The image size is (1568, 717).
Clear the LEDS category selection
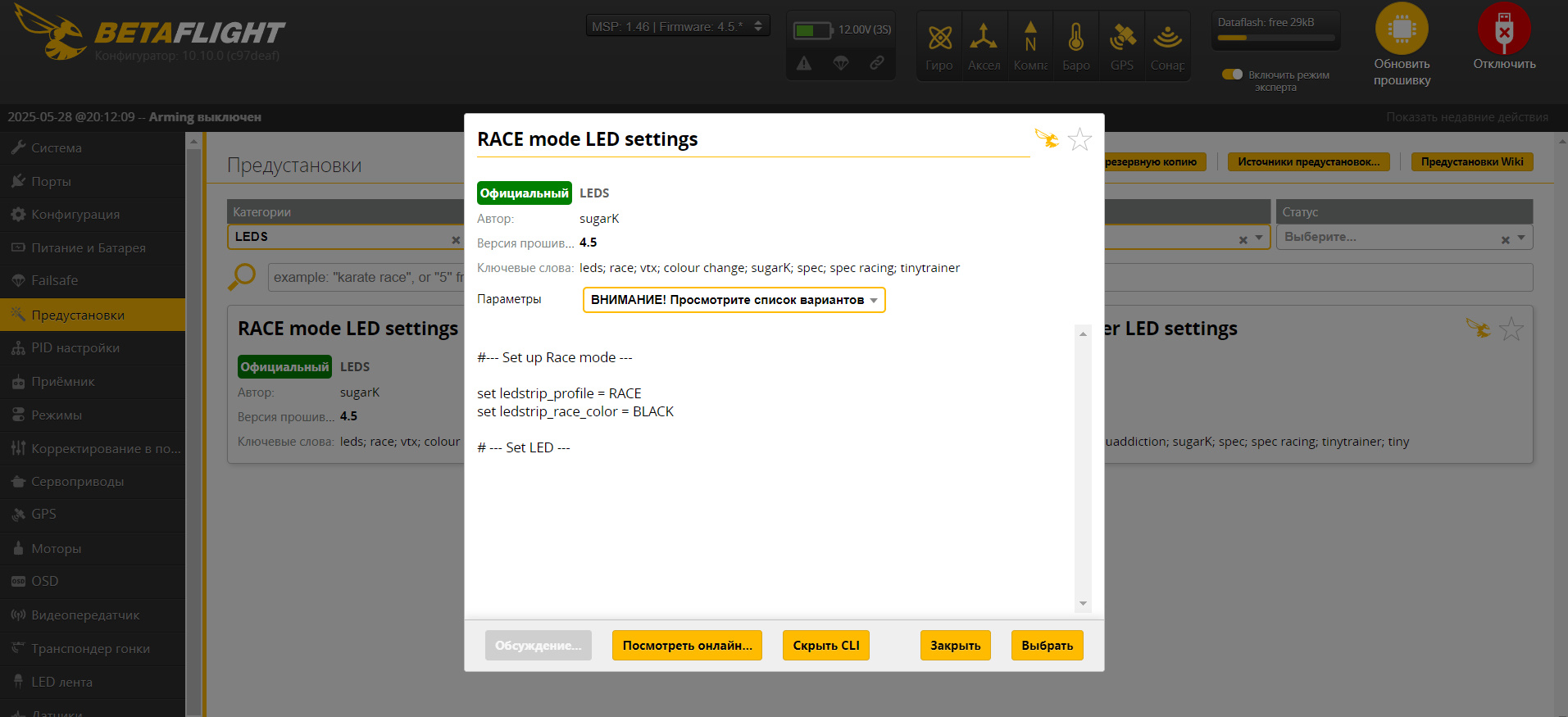(x=456, y=240)
